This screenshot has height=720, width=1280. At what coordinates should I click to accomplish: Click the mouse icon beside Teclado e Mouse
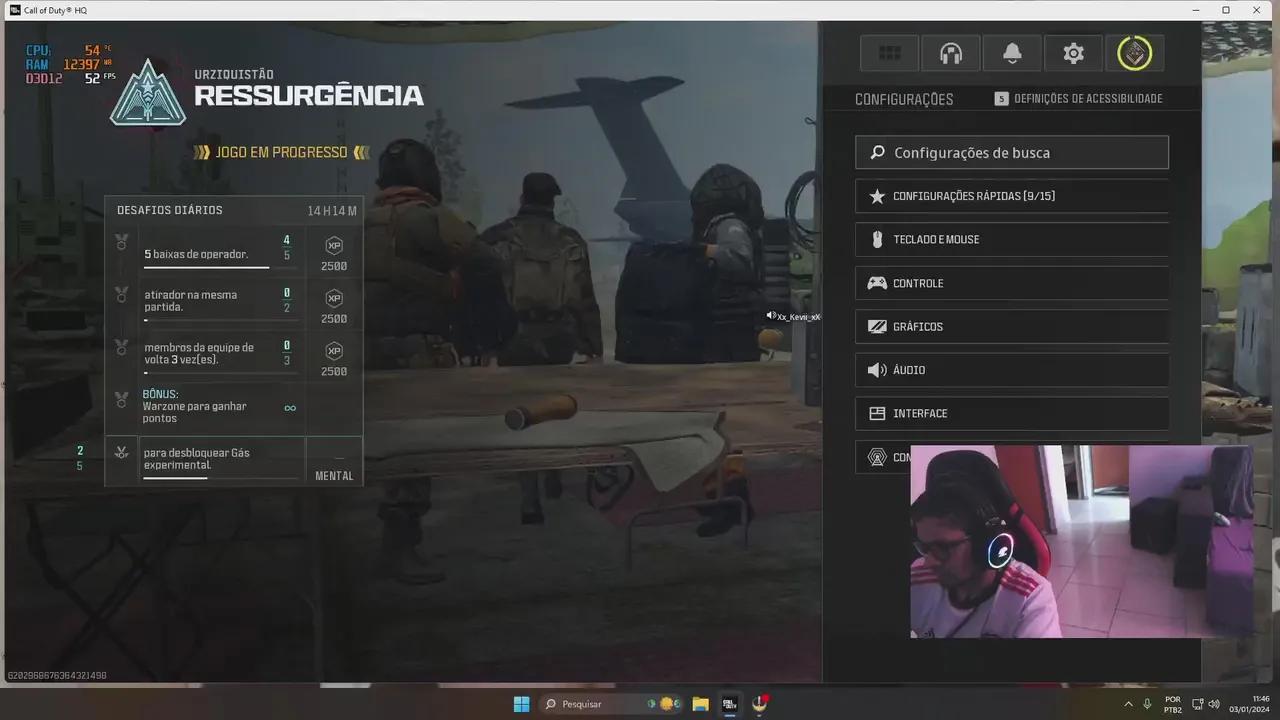click(877, 240)
